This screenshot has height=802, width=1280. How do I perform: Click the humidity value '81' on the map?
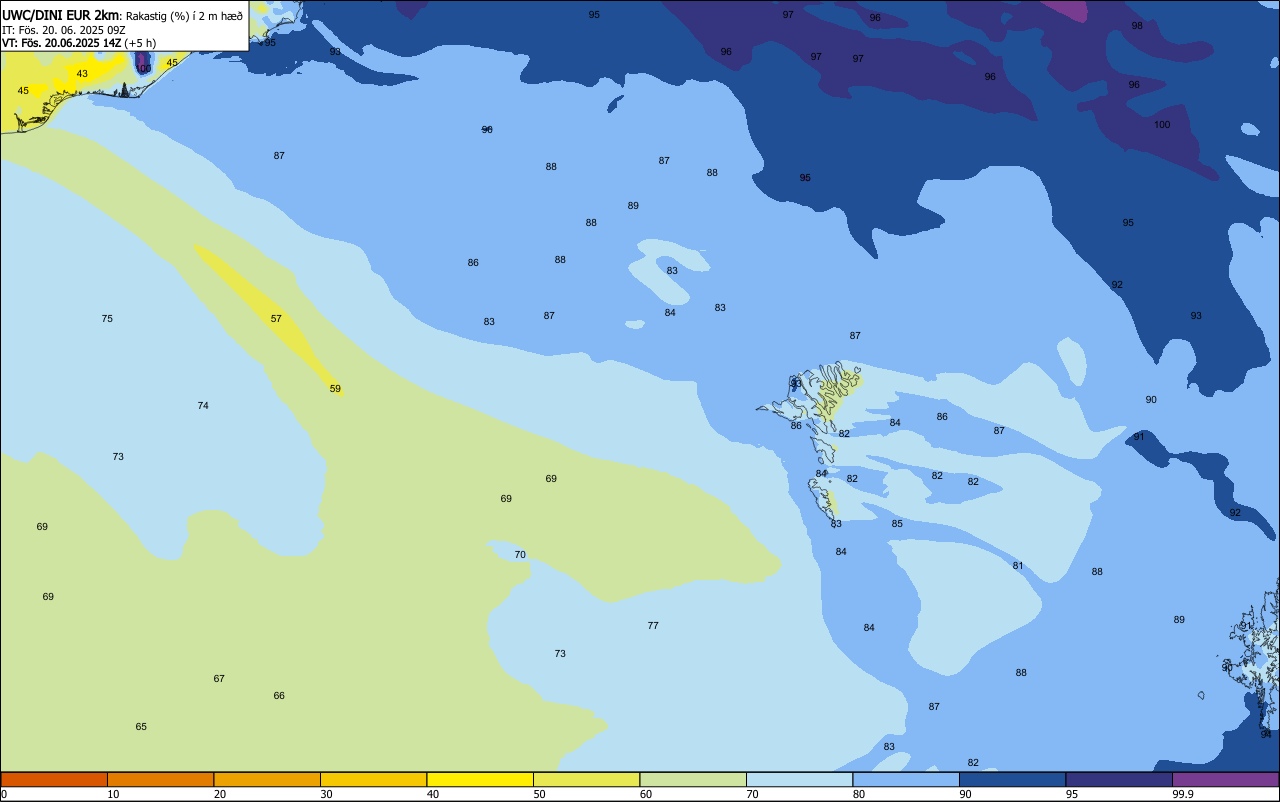1018,566
